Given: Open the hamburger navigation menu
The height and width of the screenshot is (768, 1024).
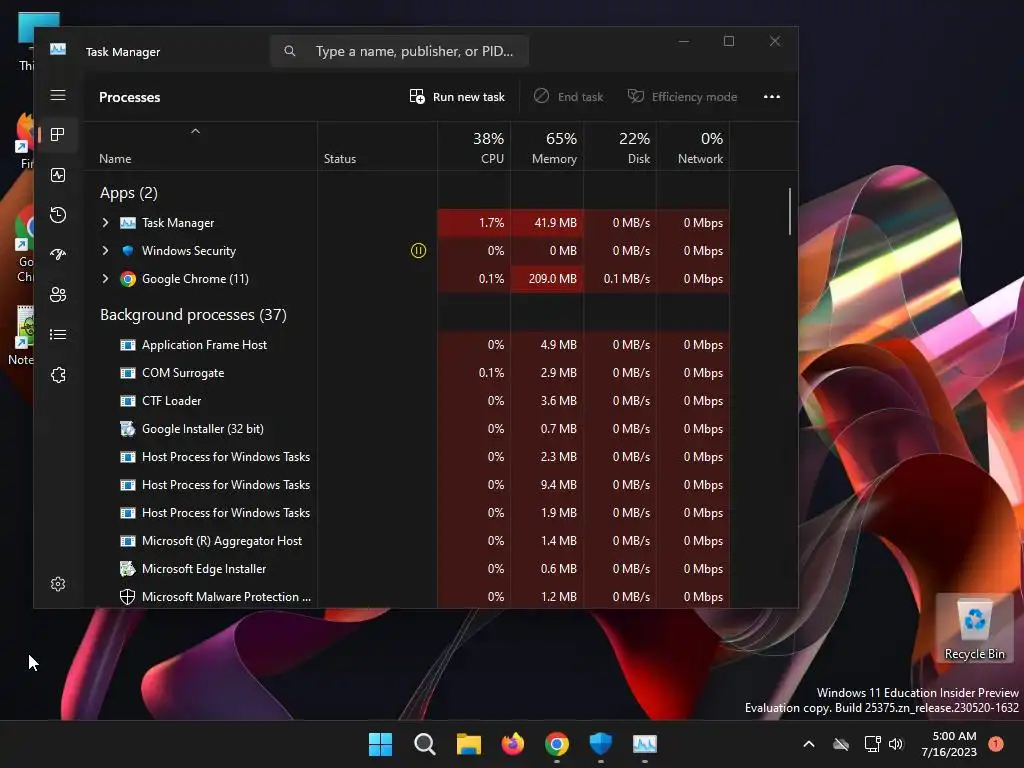Looking at the screenshot, I should coord(58,95).
